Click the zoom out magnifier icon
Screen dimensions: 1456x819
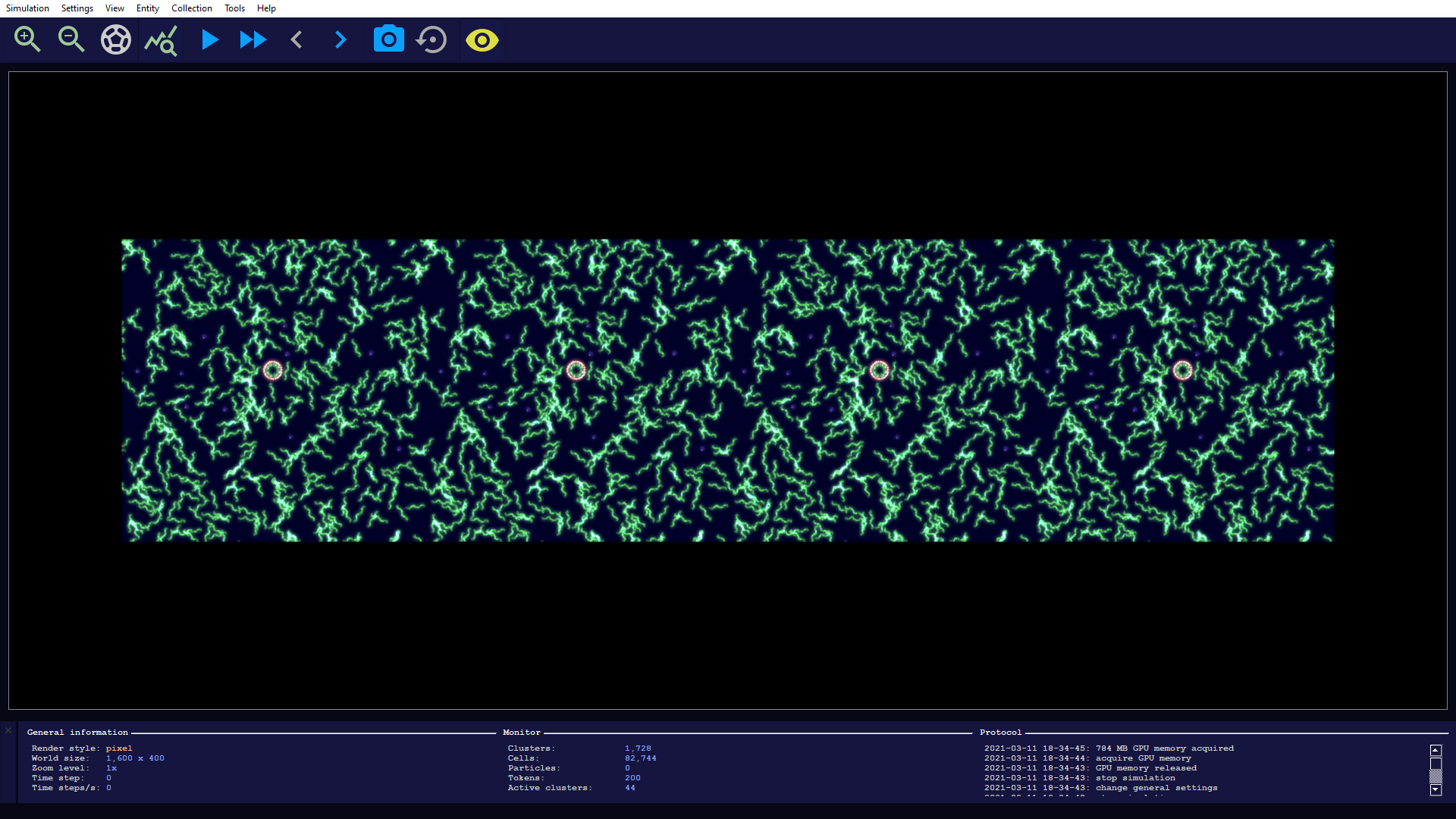(x=71, y=39)
